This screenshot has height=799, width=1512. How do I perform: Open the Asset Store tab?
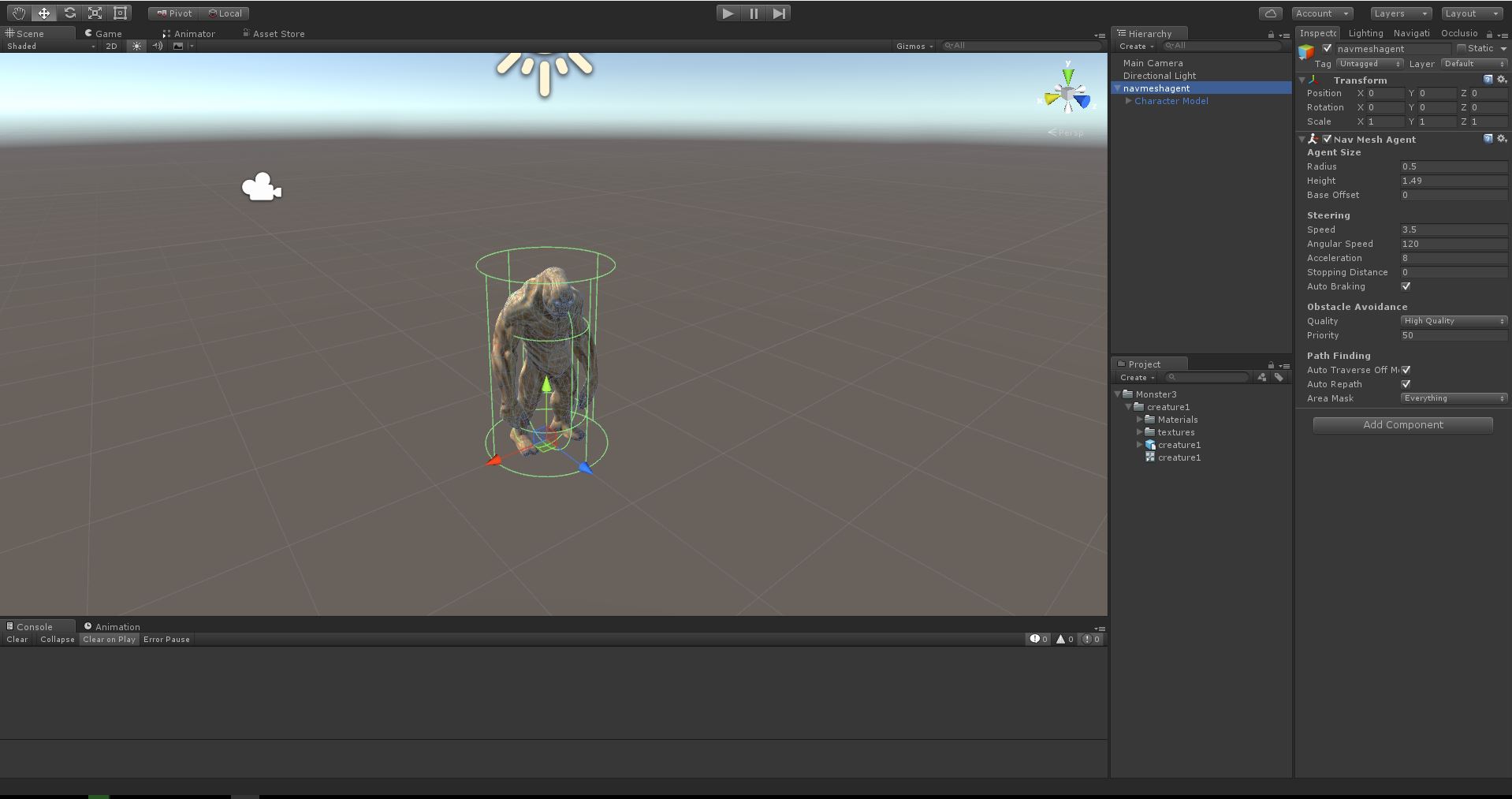tap(274, 33)
